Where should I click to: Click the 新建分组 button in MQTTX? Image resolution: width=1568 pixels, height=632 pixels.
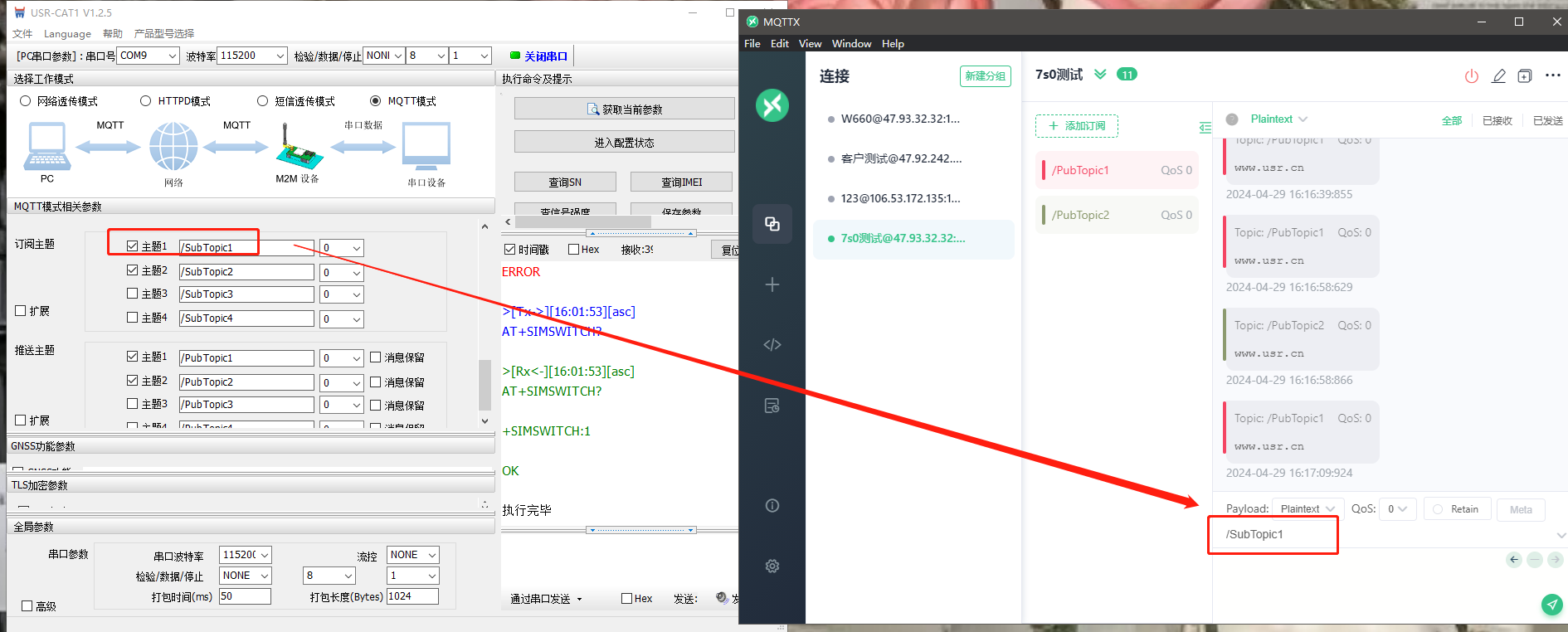(x=986, y=76)
